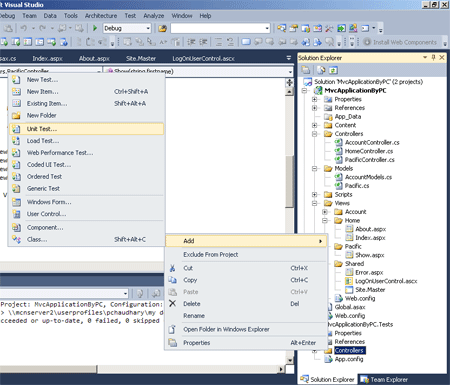Click the Unit Test item icon

16,129
